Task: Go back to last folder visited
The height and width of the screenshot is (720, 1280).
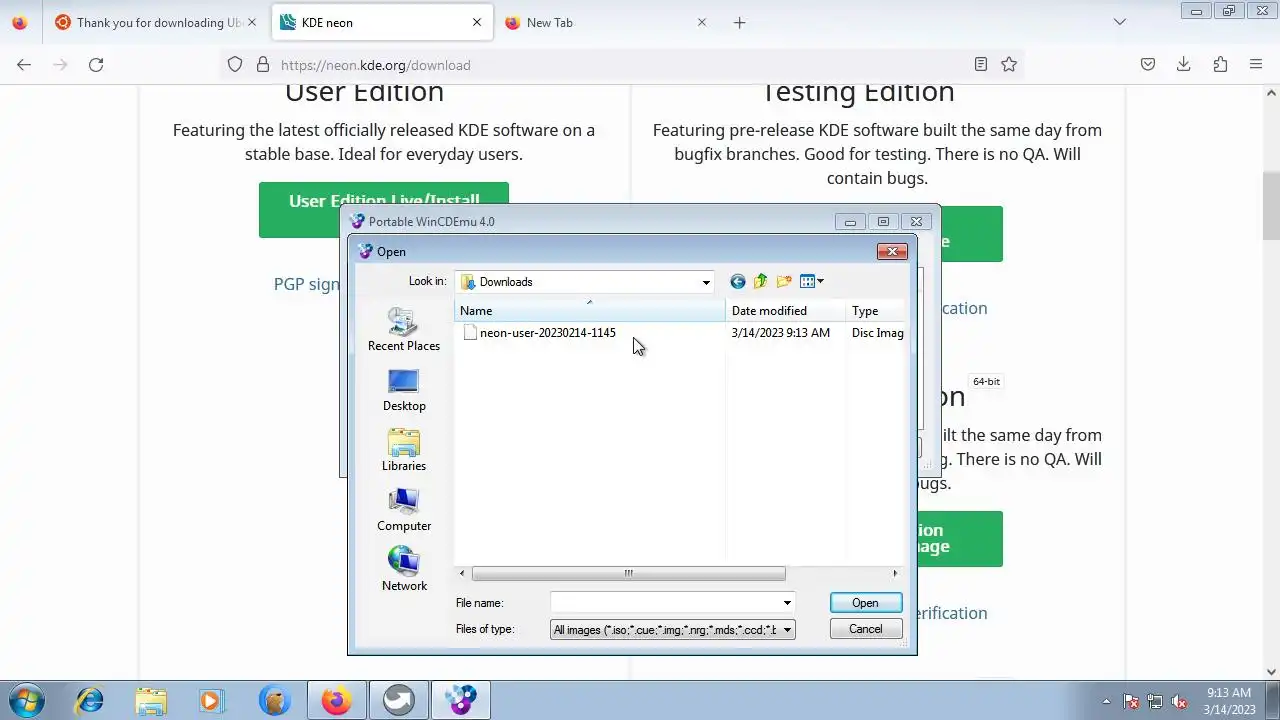Action: click(738, 282)
